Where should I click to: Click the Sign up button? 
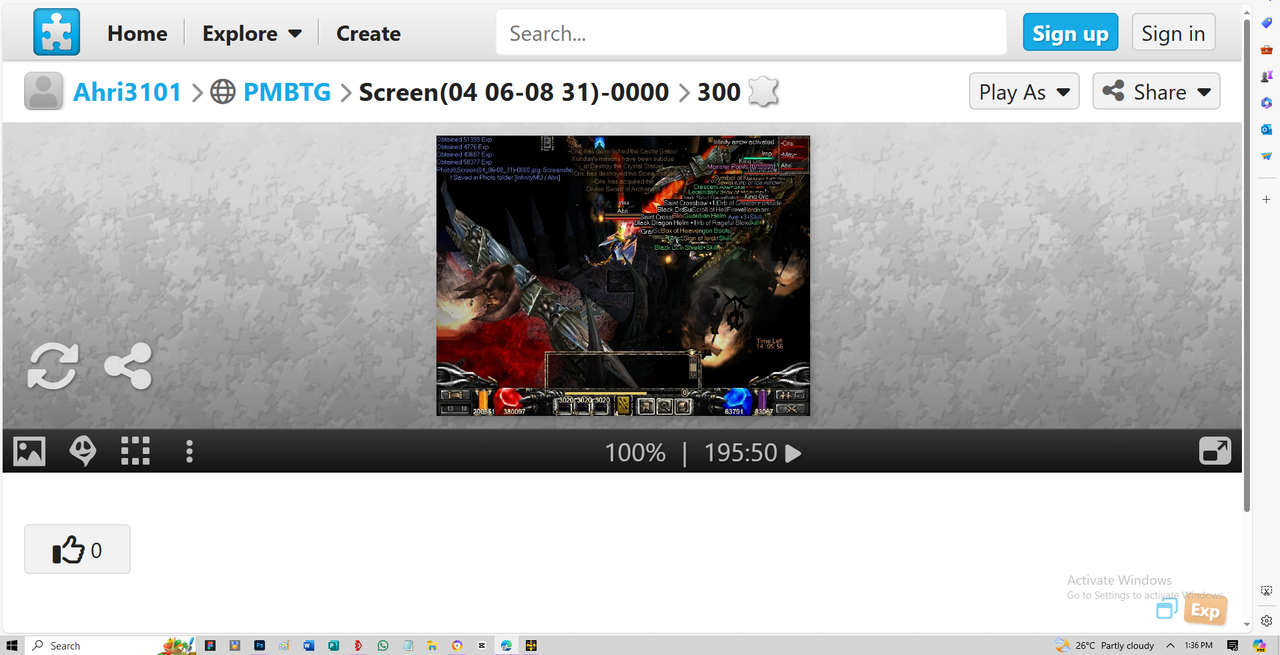[x=1070, y=33]
